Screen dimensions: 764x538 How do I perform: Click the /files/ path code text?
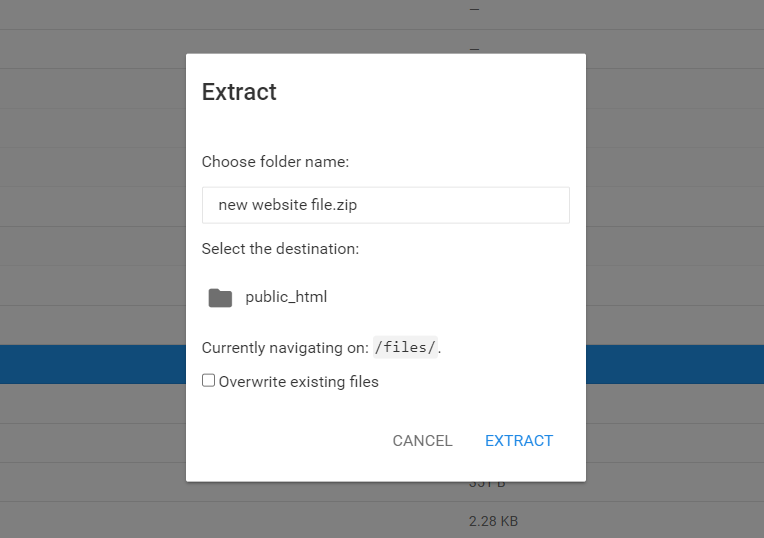[x=405, y=348]
